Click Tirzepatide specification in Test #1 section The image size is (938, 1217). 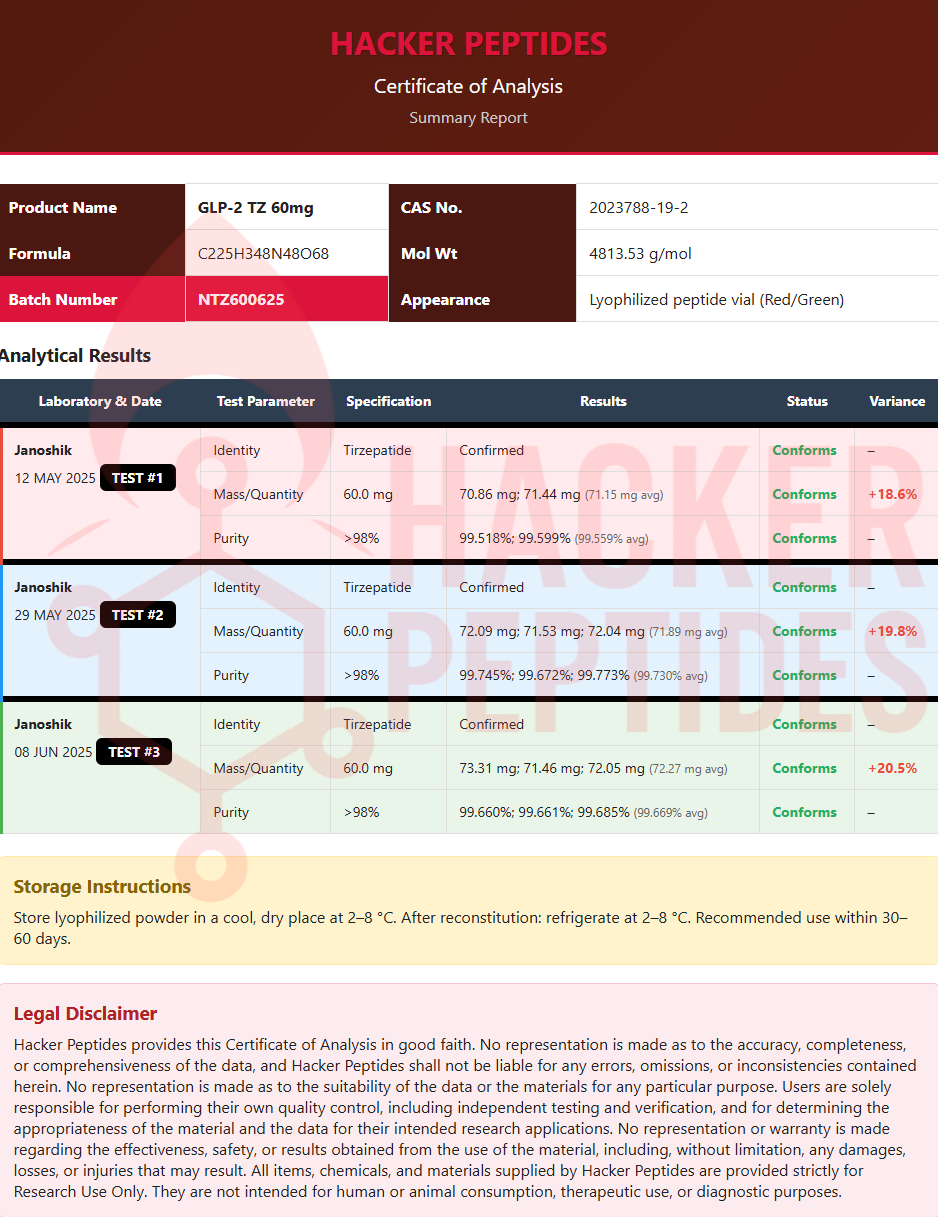point(377,450)
